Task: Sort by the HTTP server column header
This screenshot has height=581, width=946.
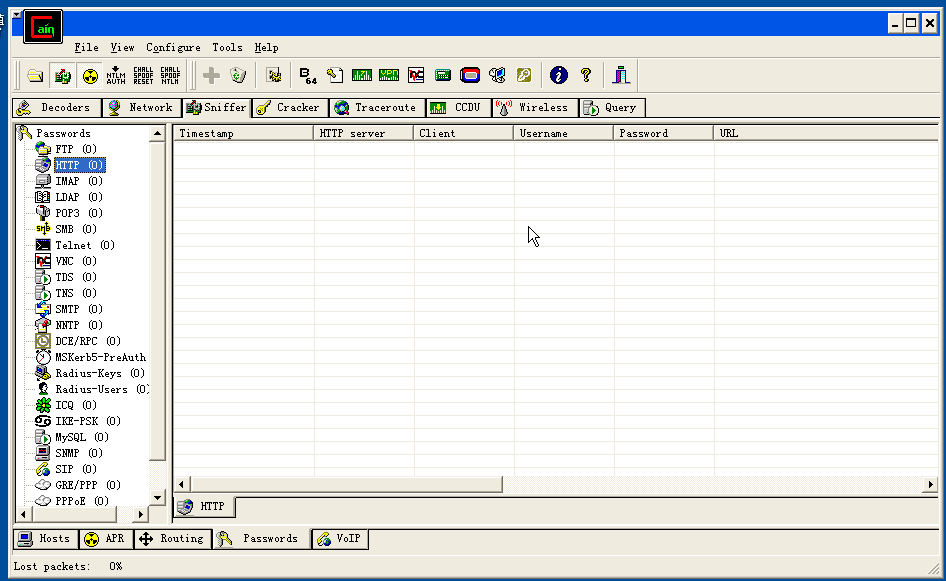Action: pos(364,133)
